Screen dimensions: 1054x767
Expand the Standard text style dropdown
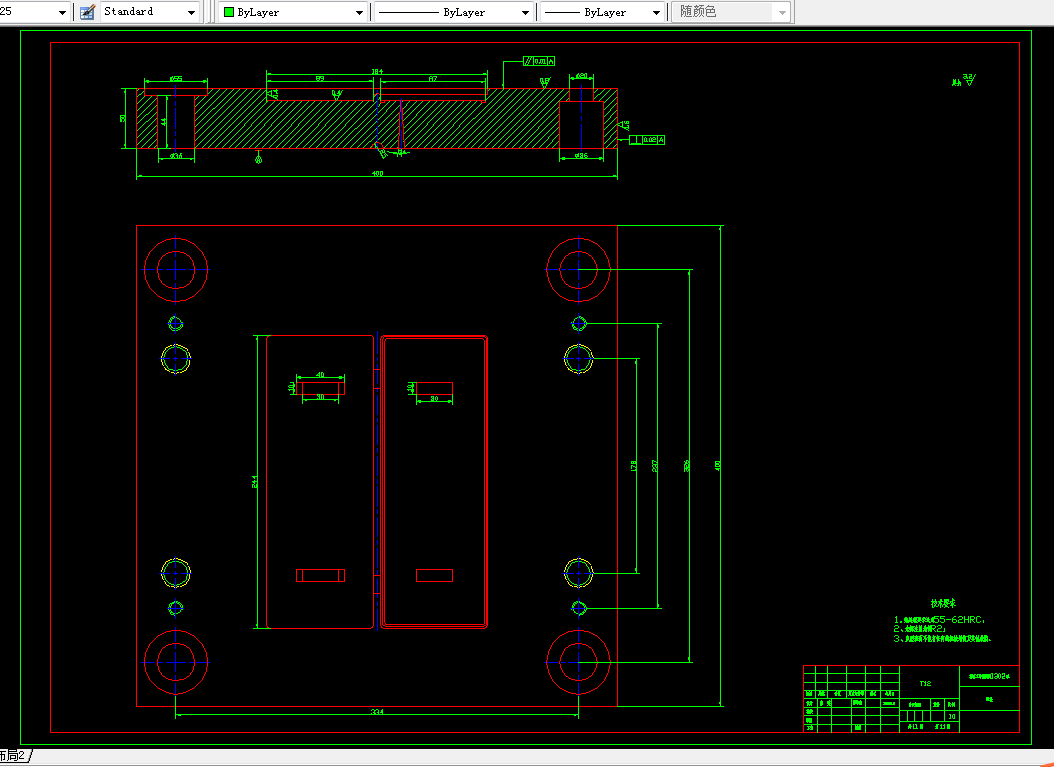click(x=192, y=13)
